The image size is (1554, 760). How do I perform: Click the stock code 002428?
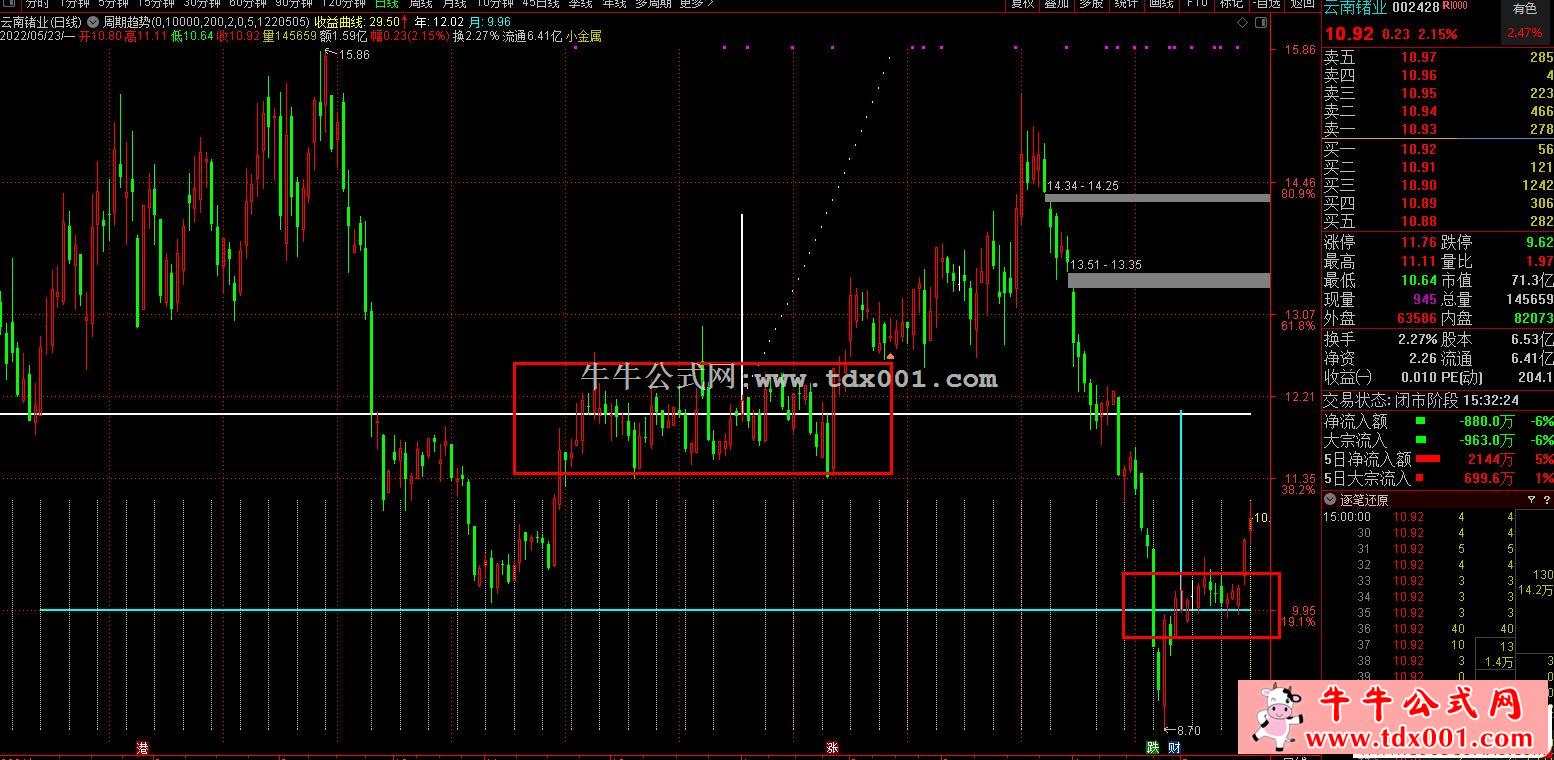1417,9
